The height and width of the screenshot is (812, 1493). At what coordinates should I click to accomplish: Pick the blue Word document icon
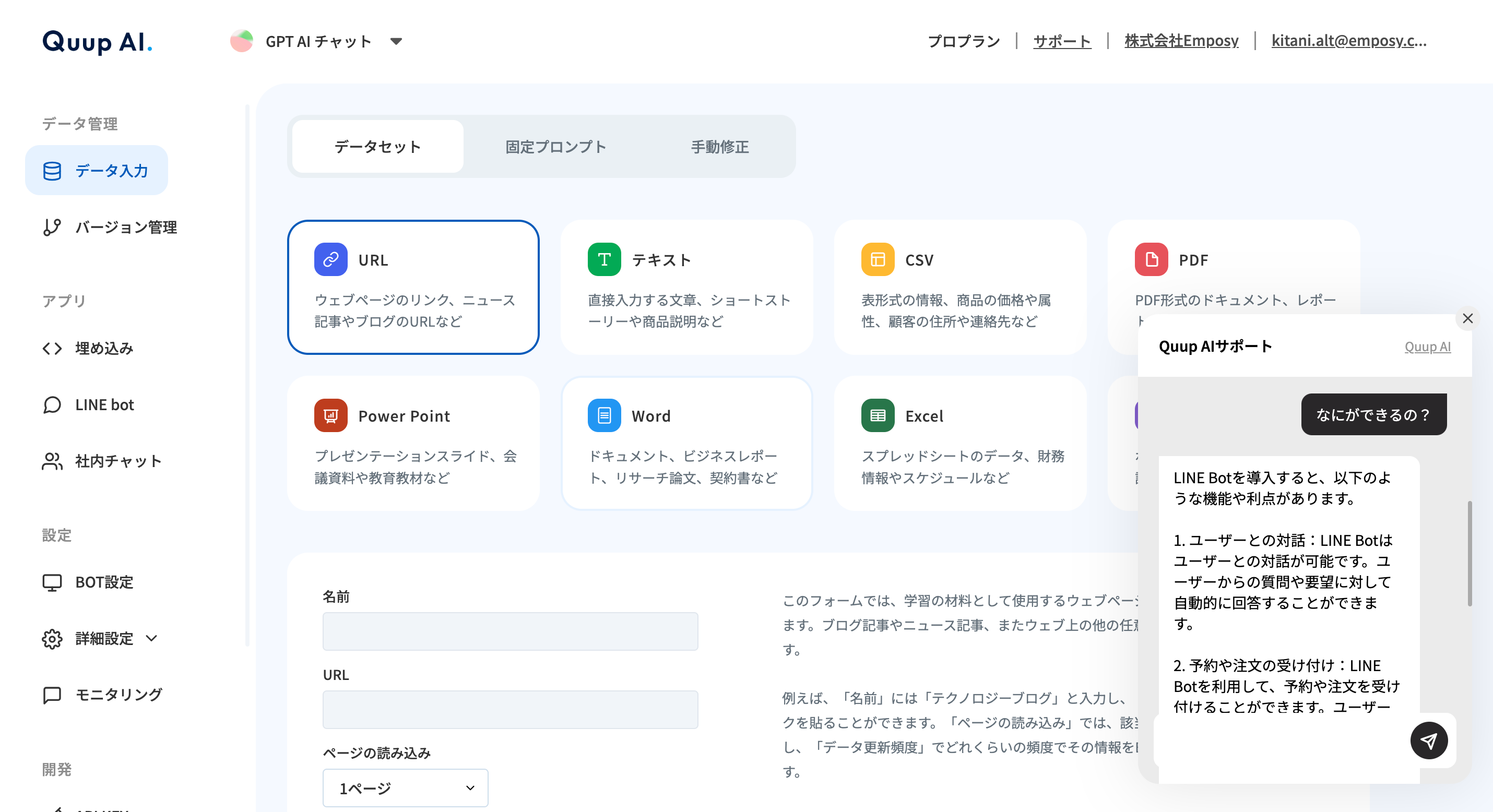pos(604,415)
